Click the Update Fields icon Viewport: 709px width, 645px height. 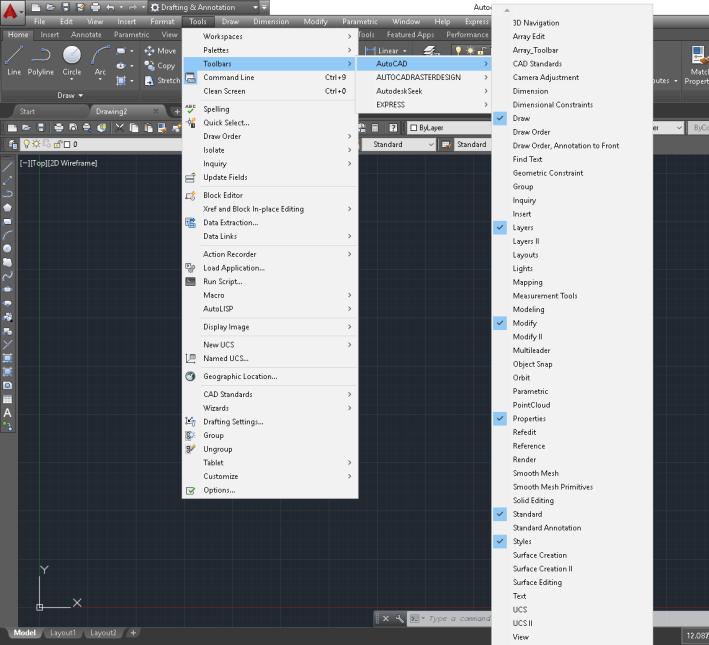coord(190,177)
